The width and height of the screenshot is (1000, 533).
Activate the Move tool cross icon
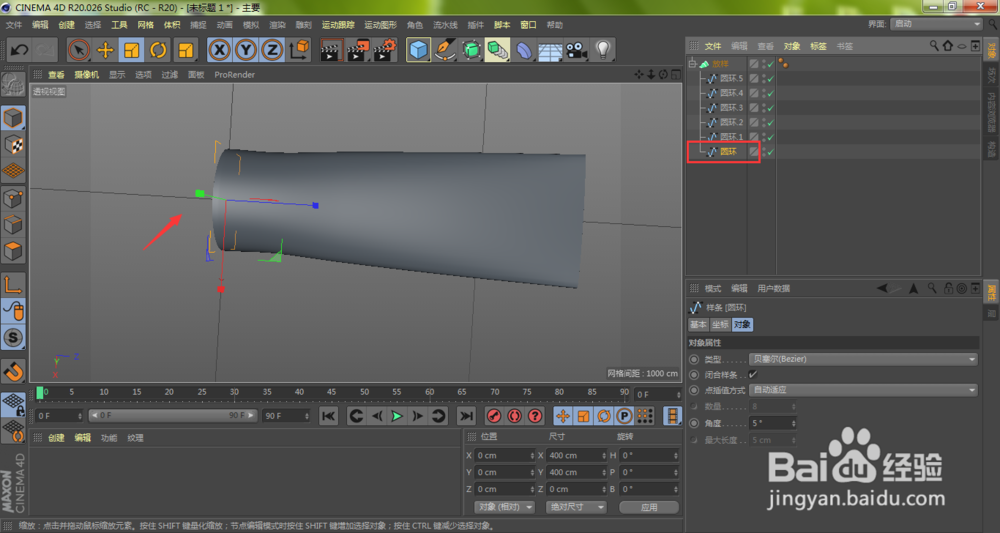coord(105,50)
